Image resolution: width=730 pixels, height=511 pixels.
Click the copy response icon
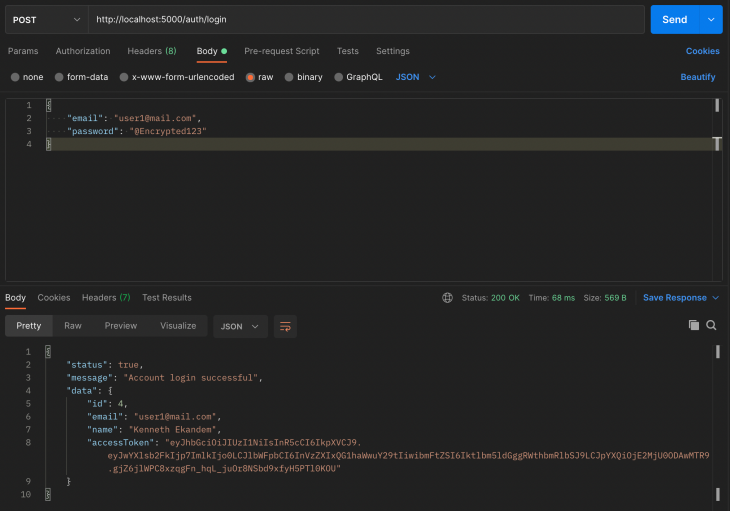[x=694, y=326]
